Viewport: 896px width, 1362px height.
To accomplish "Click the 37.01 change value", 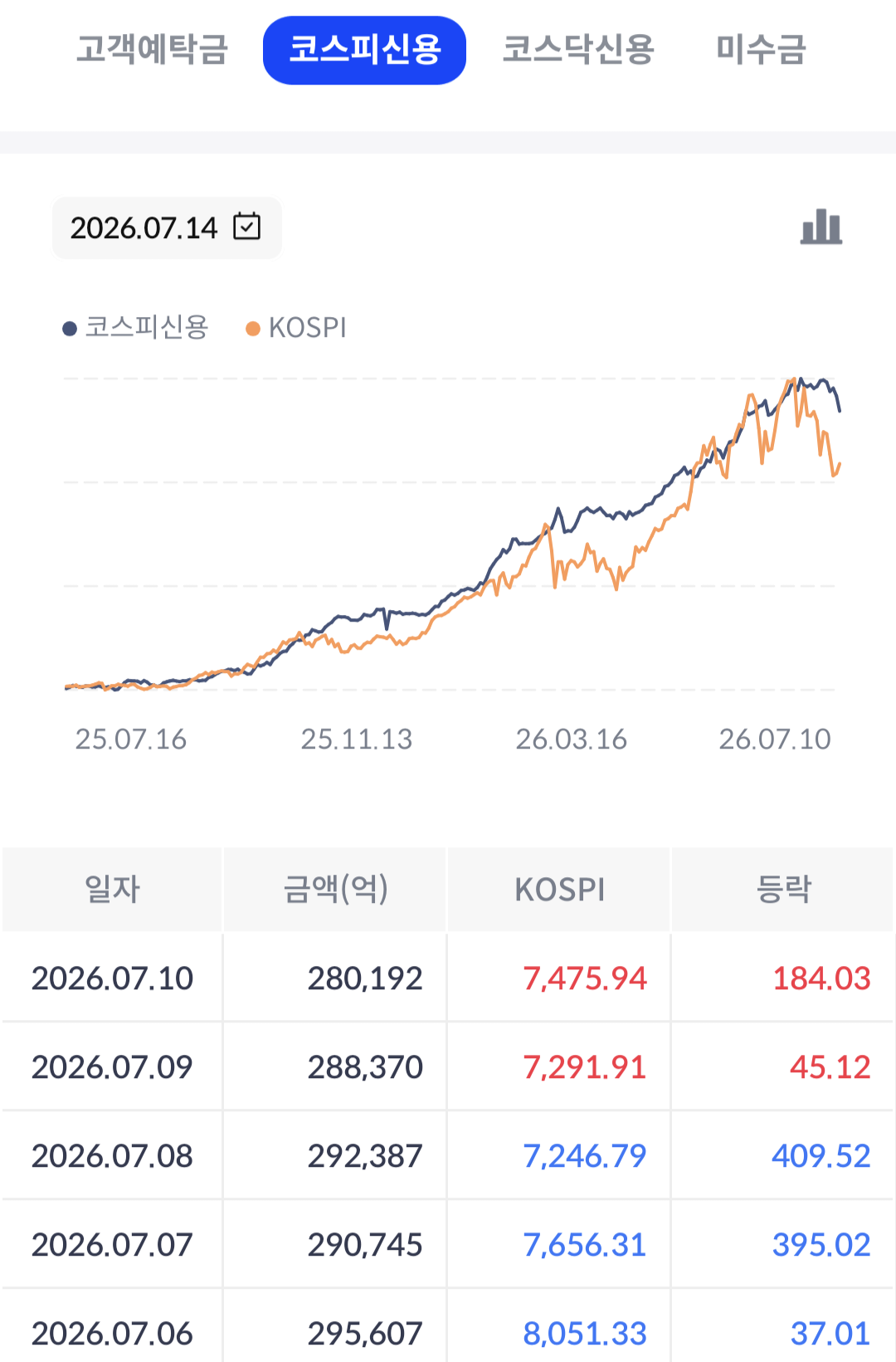I will click(830, 1333).
